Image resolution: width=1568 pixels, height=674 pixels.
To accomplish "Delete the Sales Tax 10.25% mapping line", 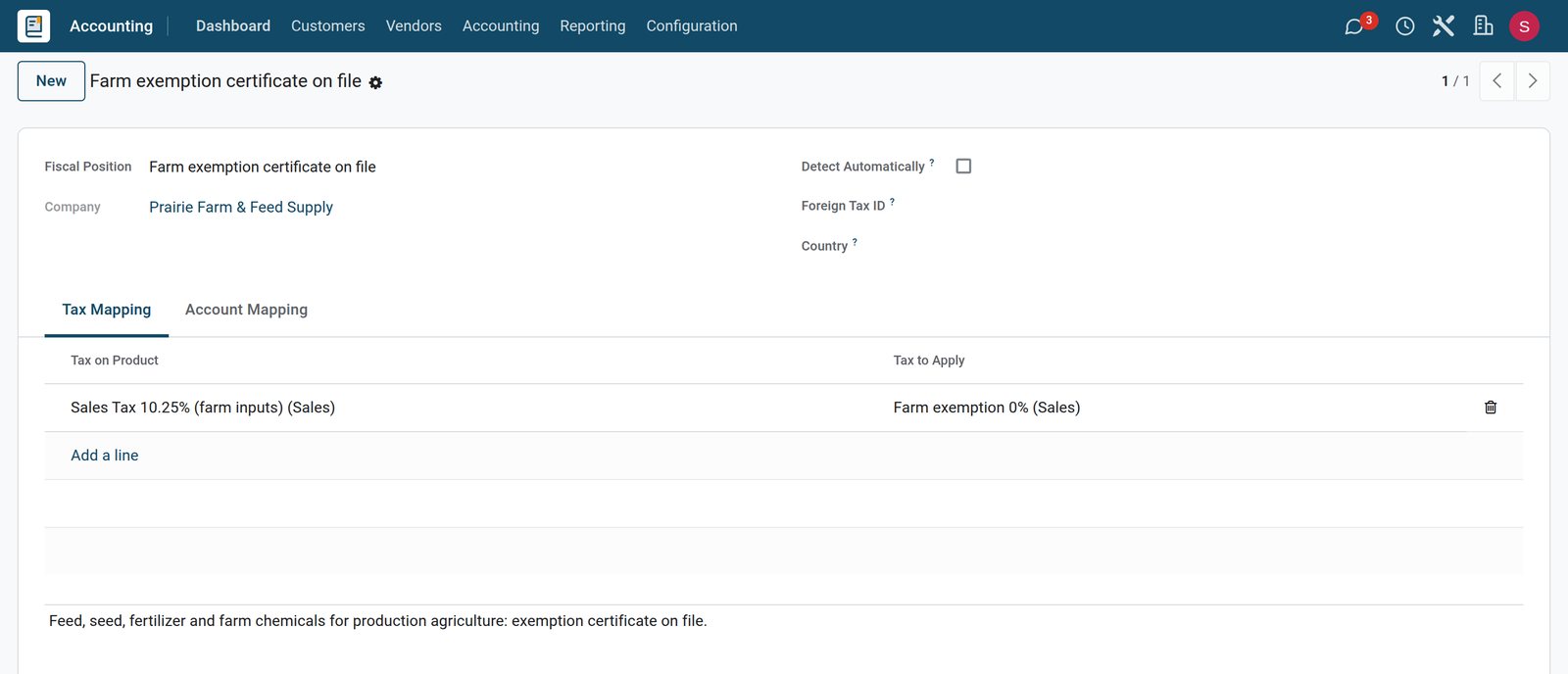I will 1491,408.
